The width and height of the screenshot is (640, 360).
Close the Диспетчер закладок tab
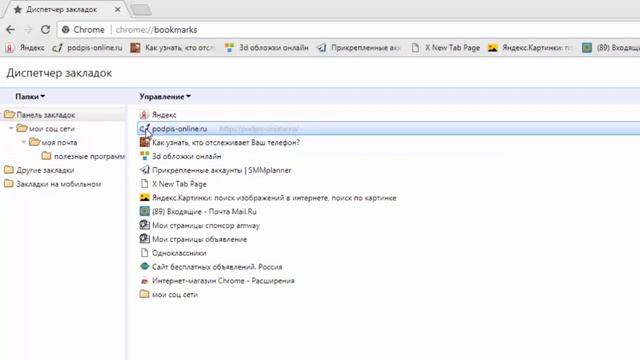point(118,9)
